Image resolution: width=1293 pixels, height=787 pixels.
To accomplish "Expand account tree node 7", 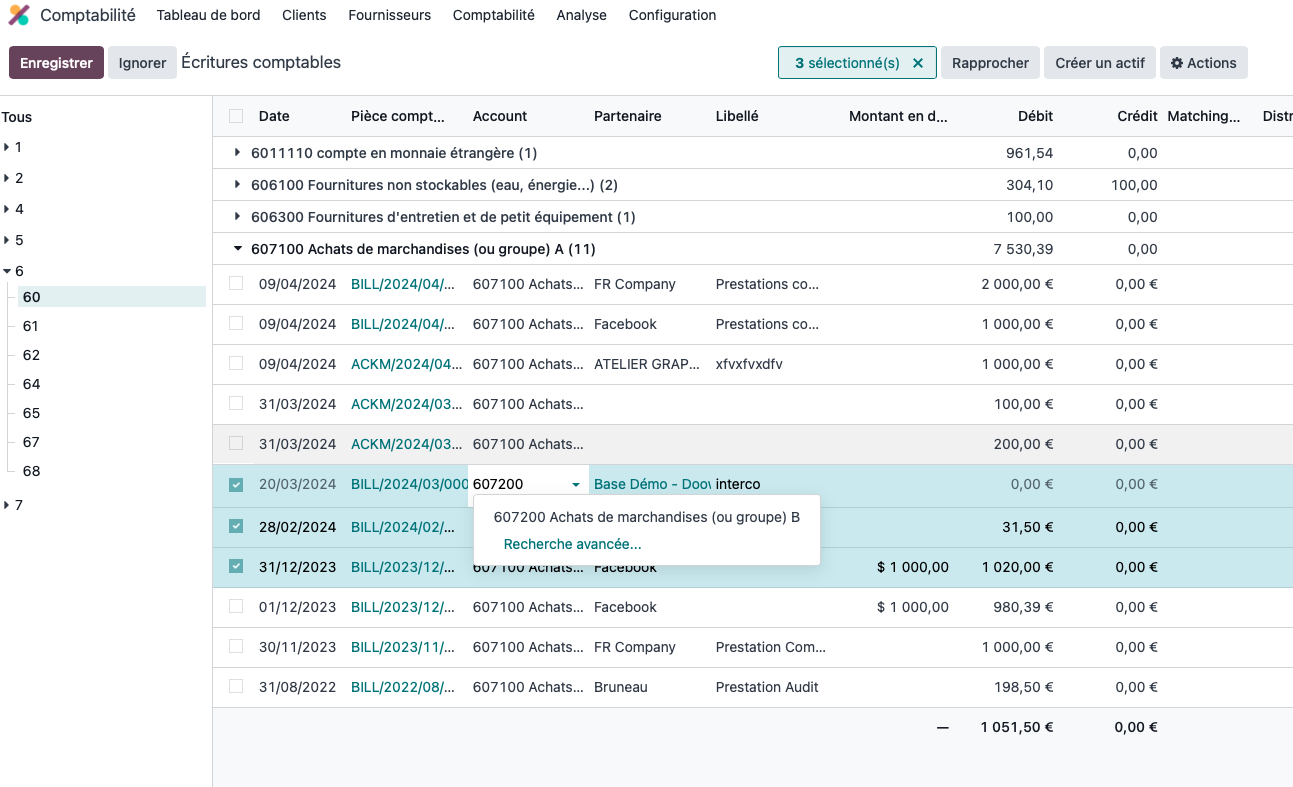I will (7, 505).
